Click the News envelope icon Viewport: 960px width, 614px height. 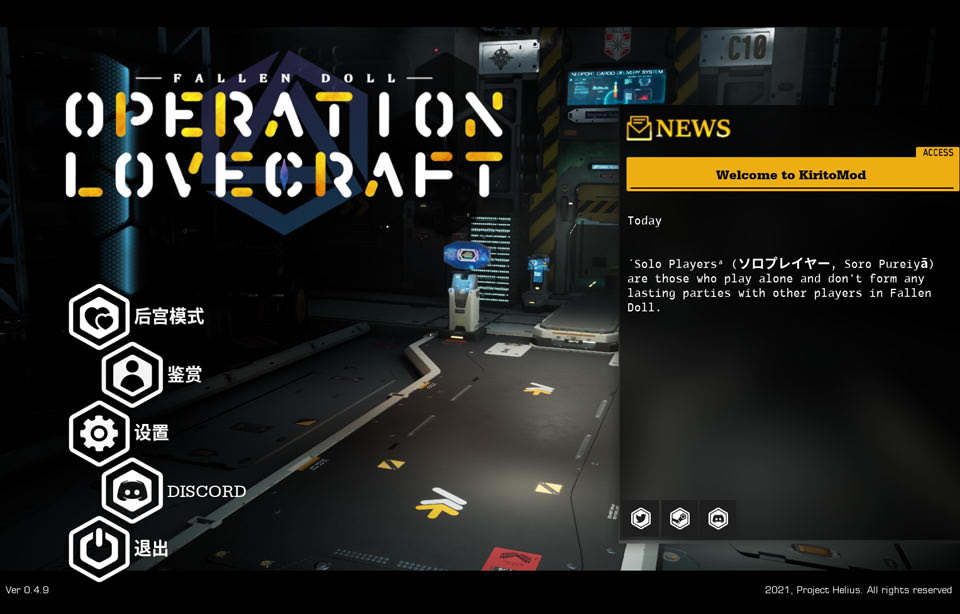(639, 129)
